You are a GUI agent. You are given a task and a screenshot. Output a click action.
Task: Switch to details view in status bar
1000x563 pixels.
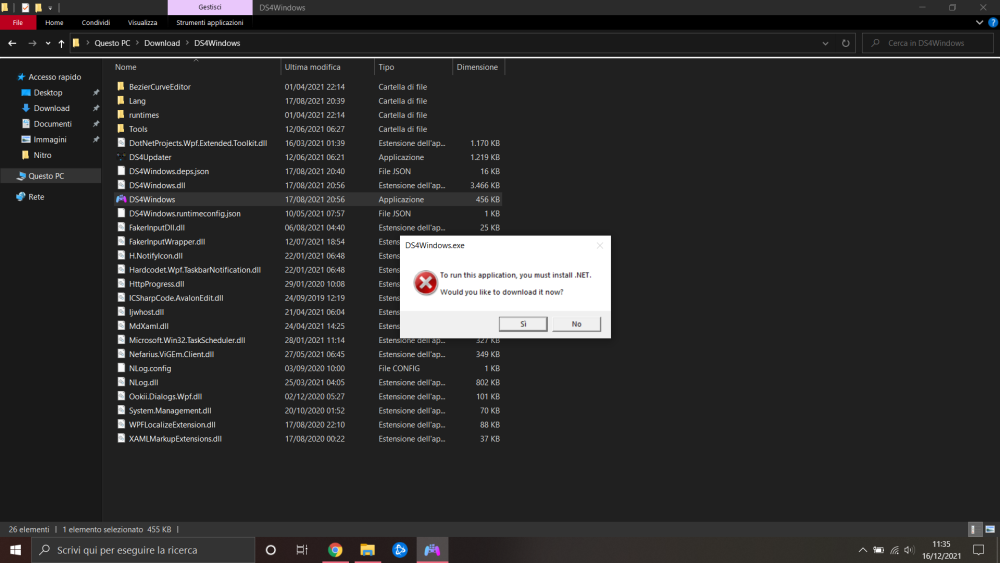tap(973, 529)
